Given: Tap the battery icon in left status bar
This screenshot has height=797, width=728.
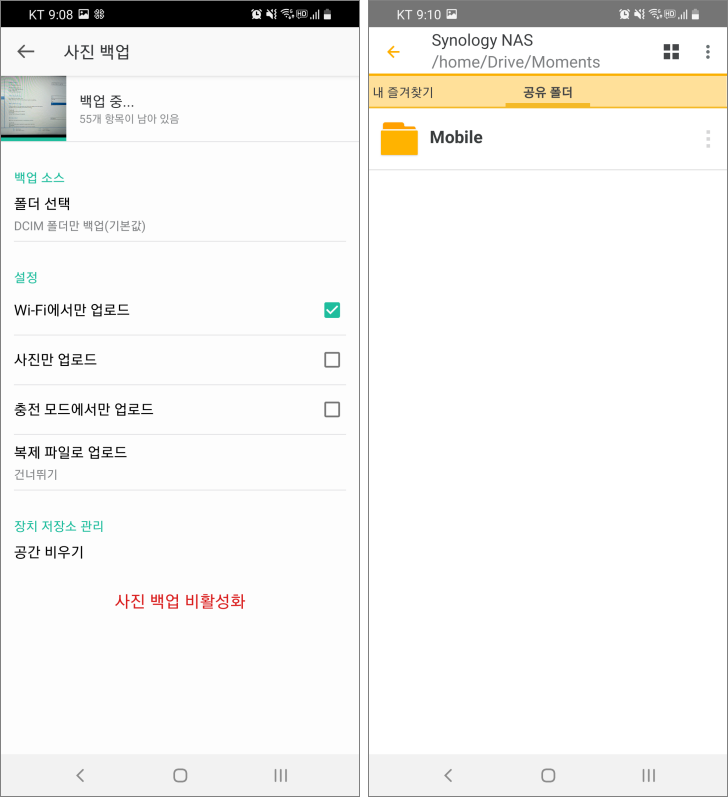Looking at the screenshot, I should point(327,14).
